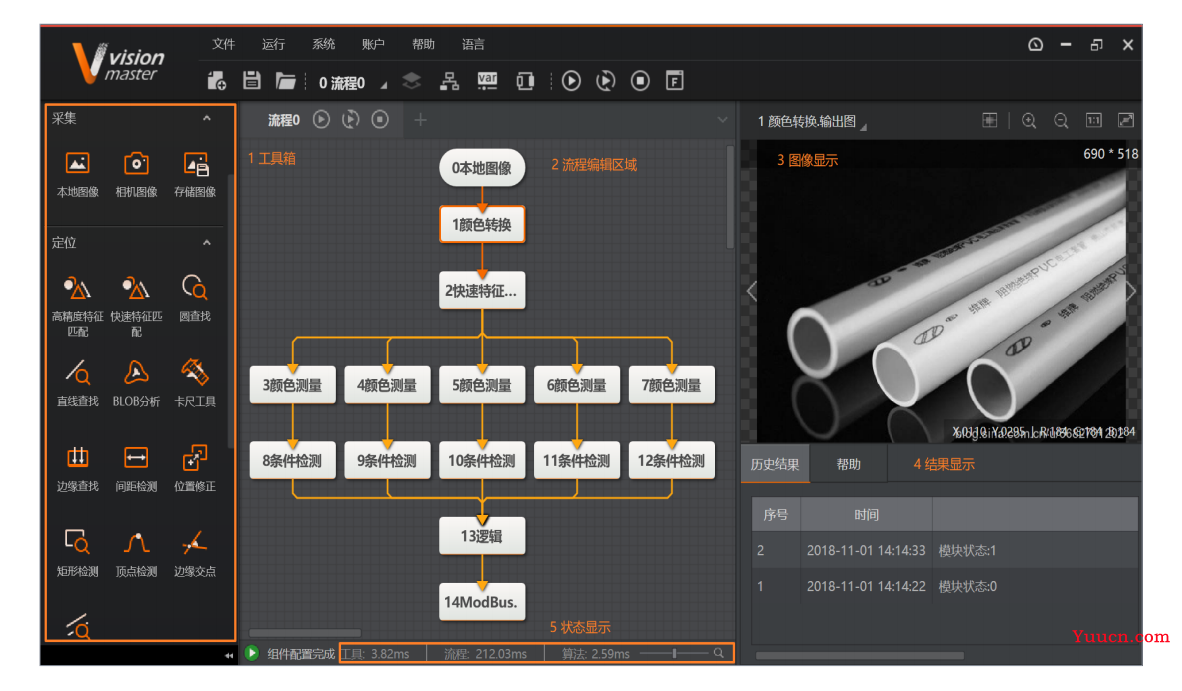Screen dimensions: 1182x691
Task: Open the 语言 menu
Action: 473,44
